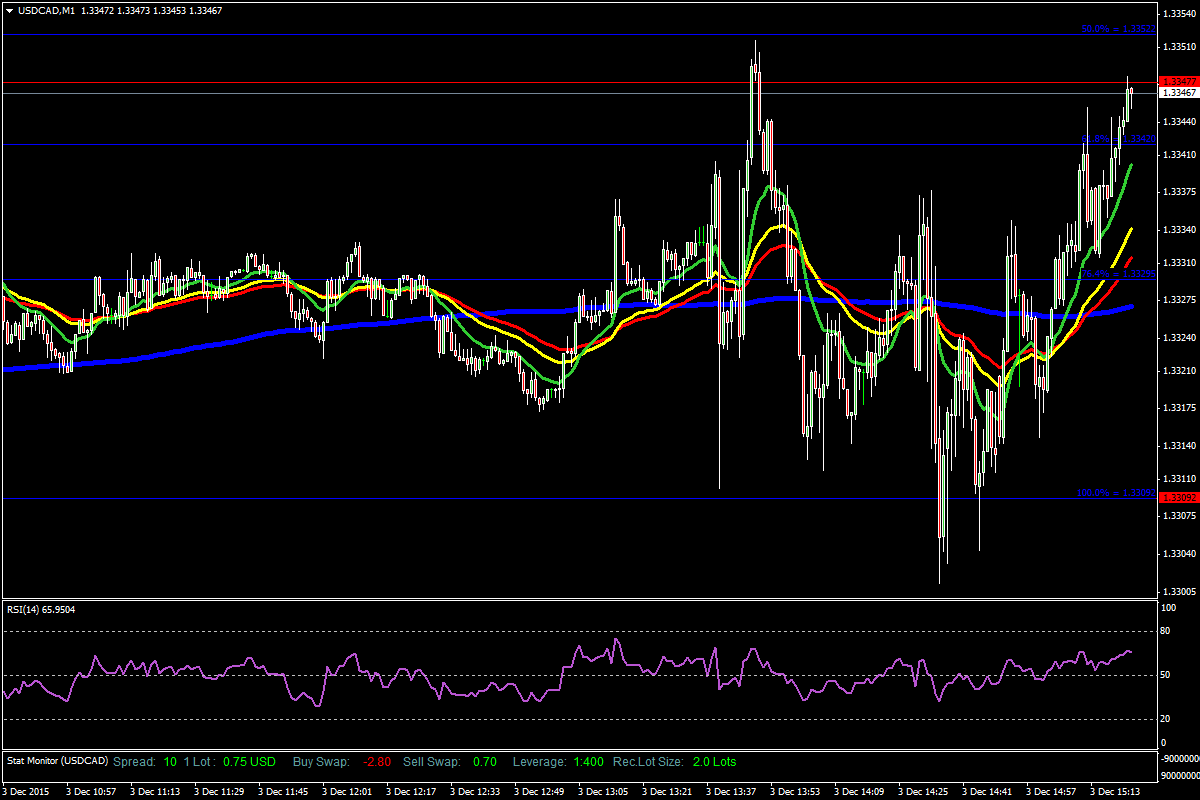Click the Buy Swap value -2.80
The width and height of the screenshot is (1200, 800).
click(x=377, y=762)
